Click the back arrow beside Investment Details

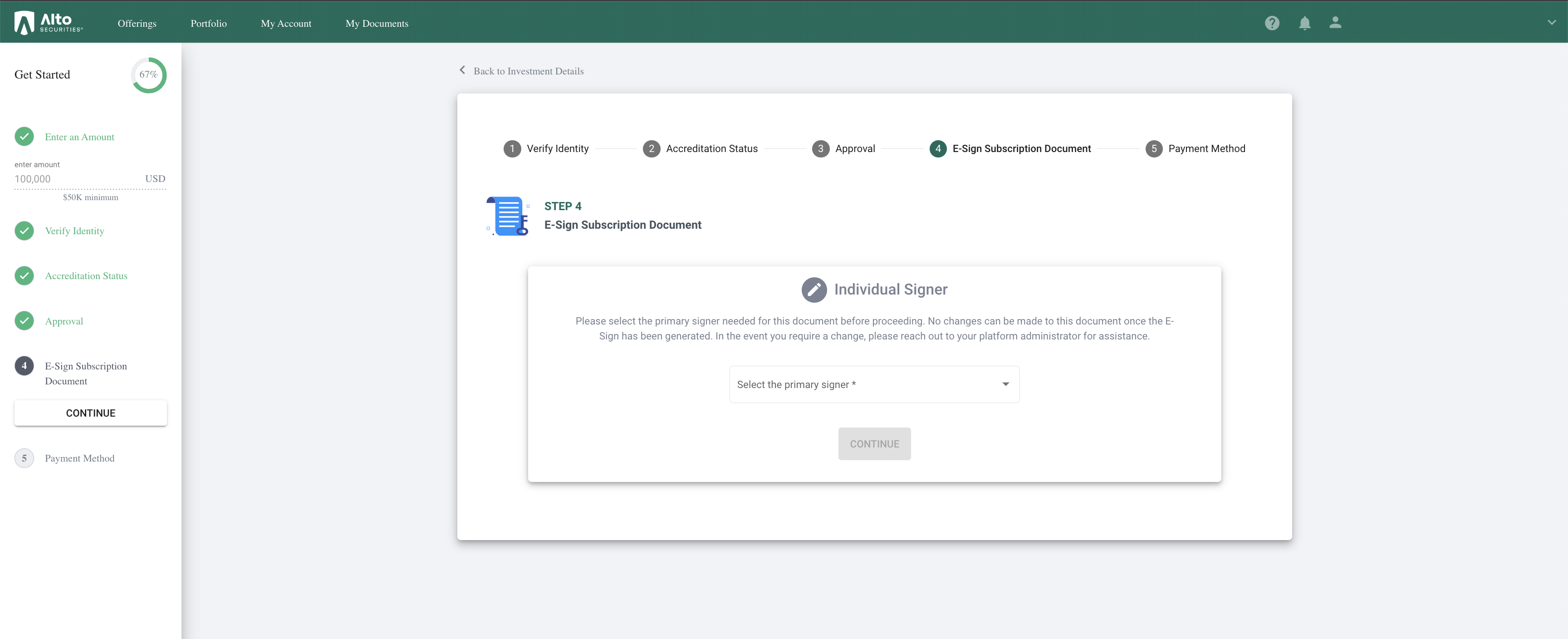462,70
